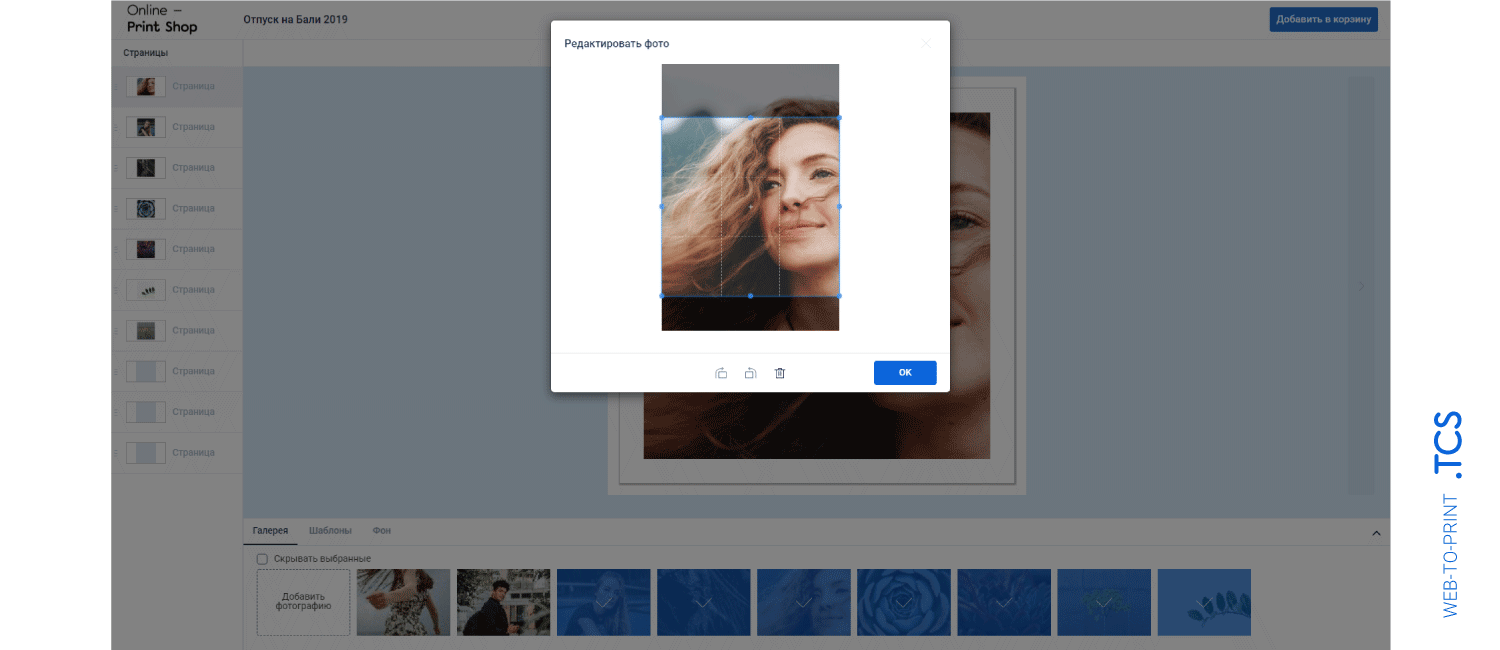Toggle the Скрывать выбранные checkbox

coord(262,558)
